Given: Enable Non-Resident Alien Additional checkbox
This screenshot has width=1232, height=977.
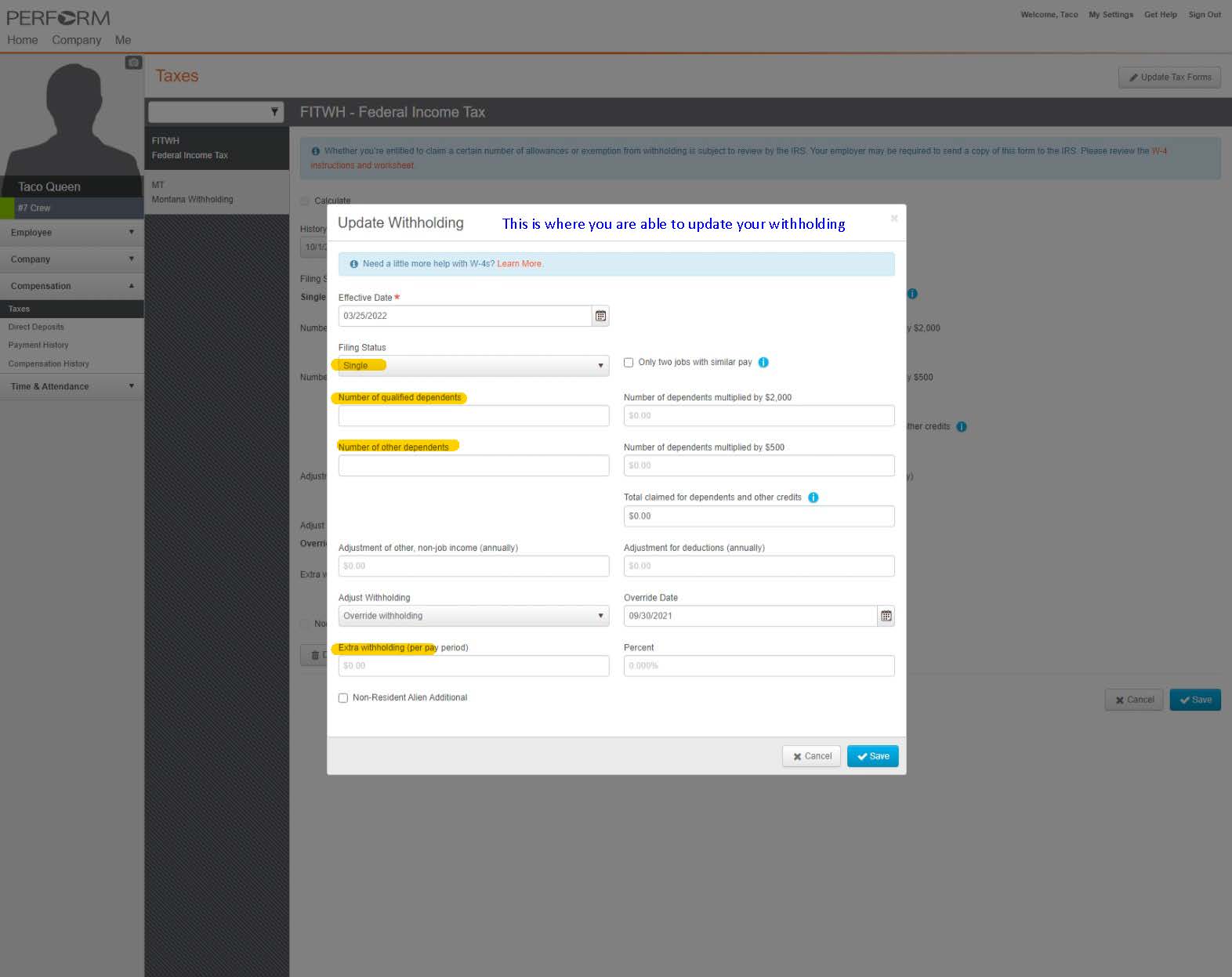Looking at the screenshot, I should (x=343, y=698).
